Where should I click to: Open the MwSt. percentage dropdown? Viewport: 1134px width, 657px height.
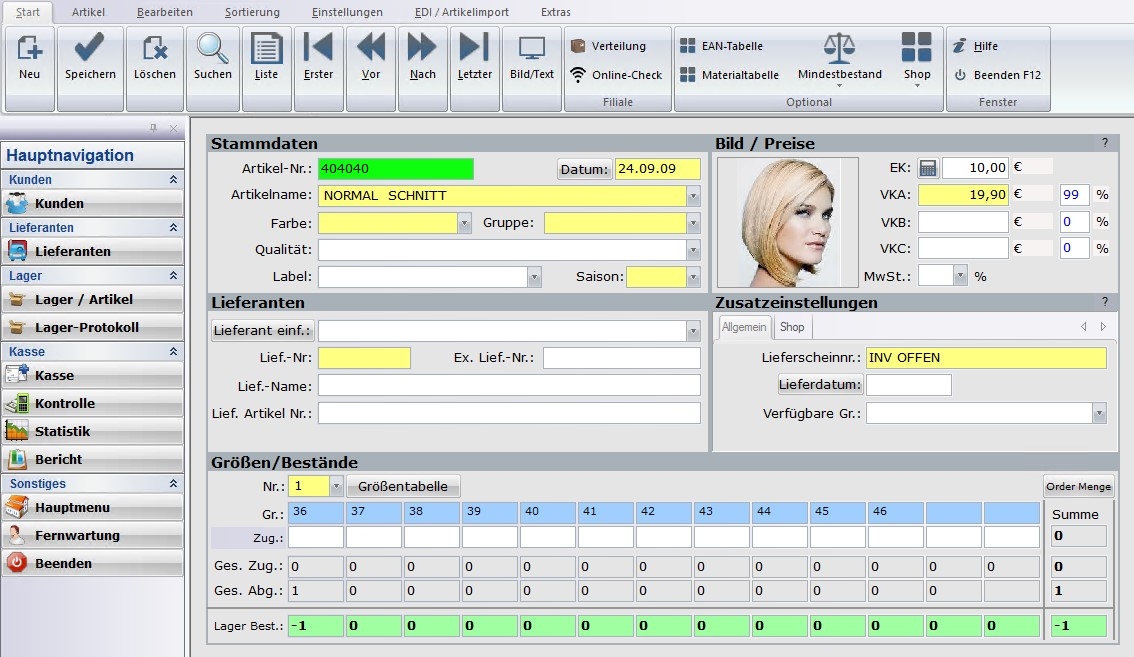coord(960,275)
